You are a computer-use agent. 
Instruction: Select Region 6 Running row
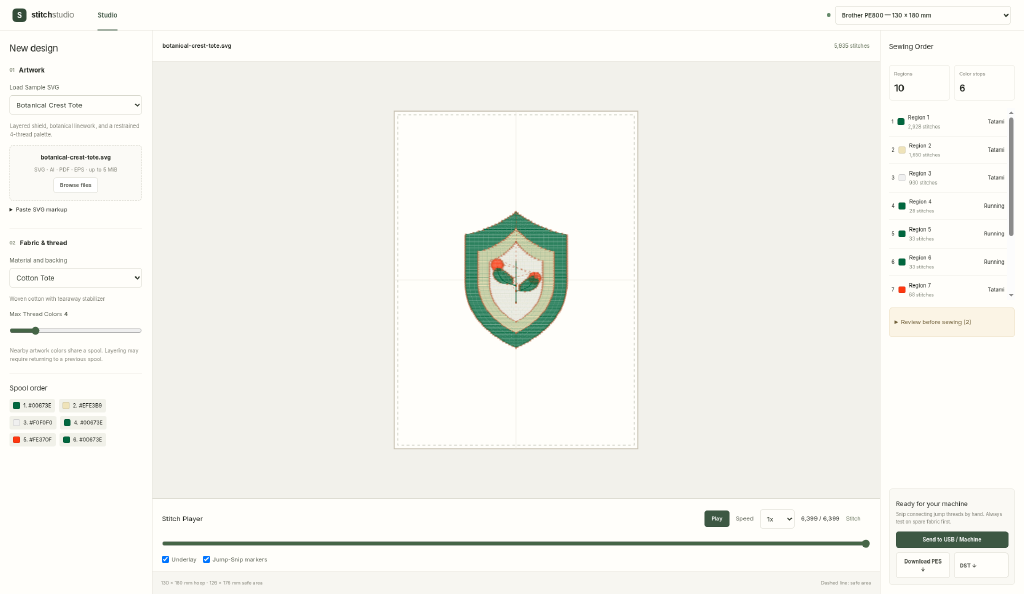[x=948, y=262]
